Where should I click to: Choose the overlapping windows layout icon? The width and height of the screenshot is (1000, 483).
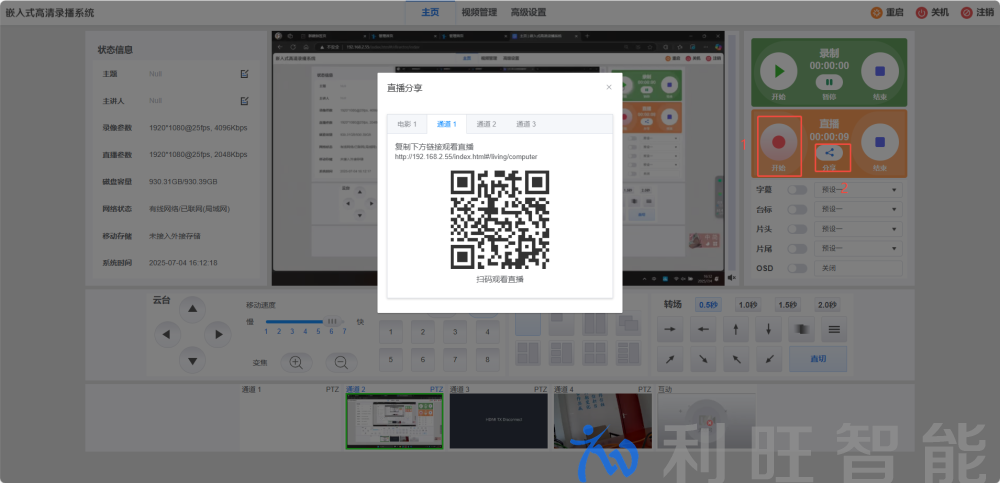click(x=628, y=324)
